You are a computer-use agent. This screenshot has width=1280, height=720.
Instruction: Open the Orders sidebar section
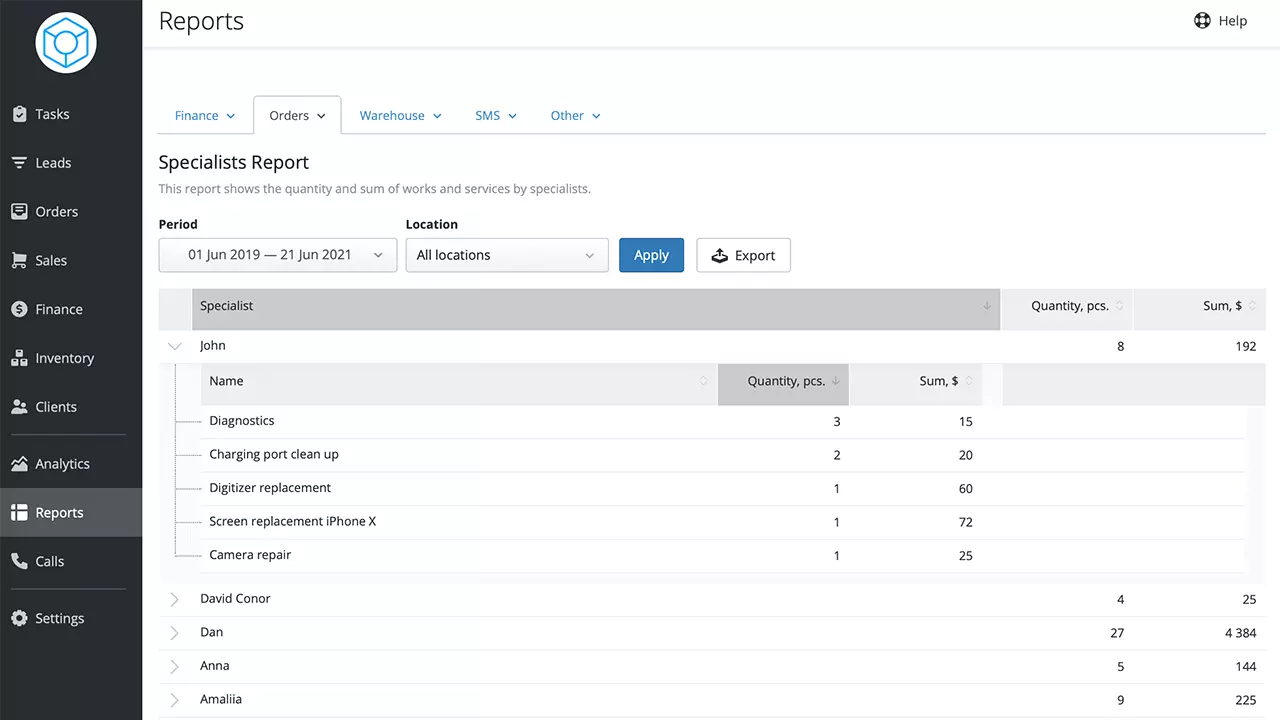71,212
